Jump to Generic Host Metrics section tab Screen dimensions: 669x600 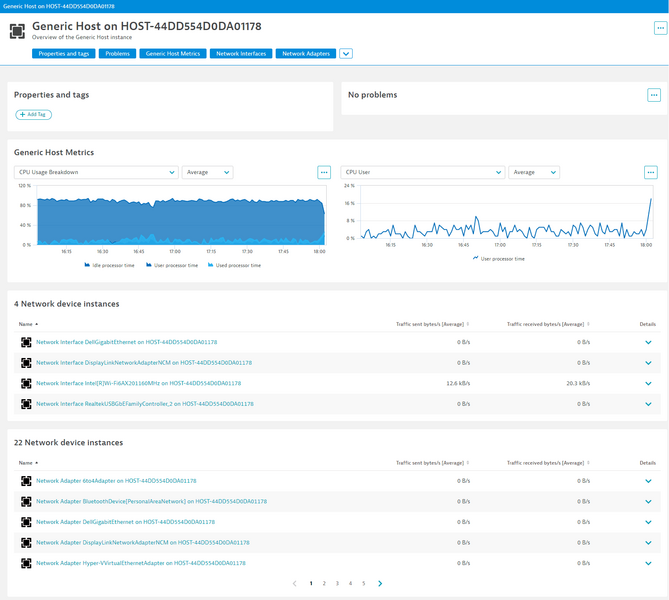click(172, 54)
